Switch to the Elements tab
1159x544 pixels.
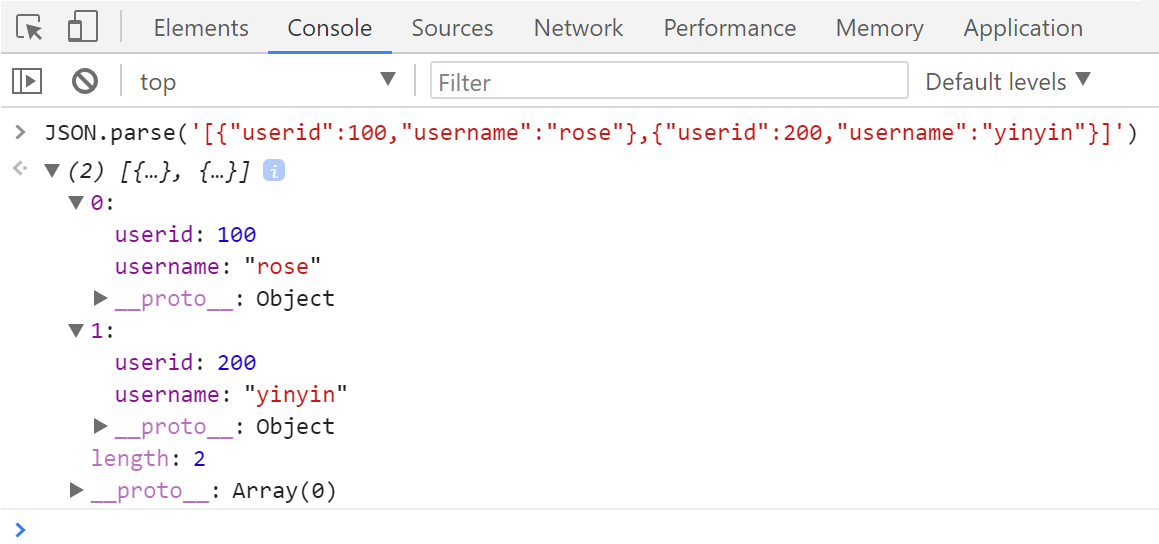201,28
